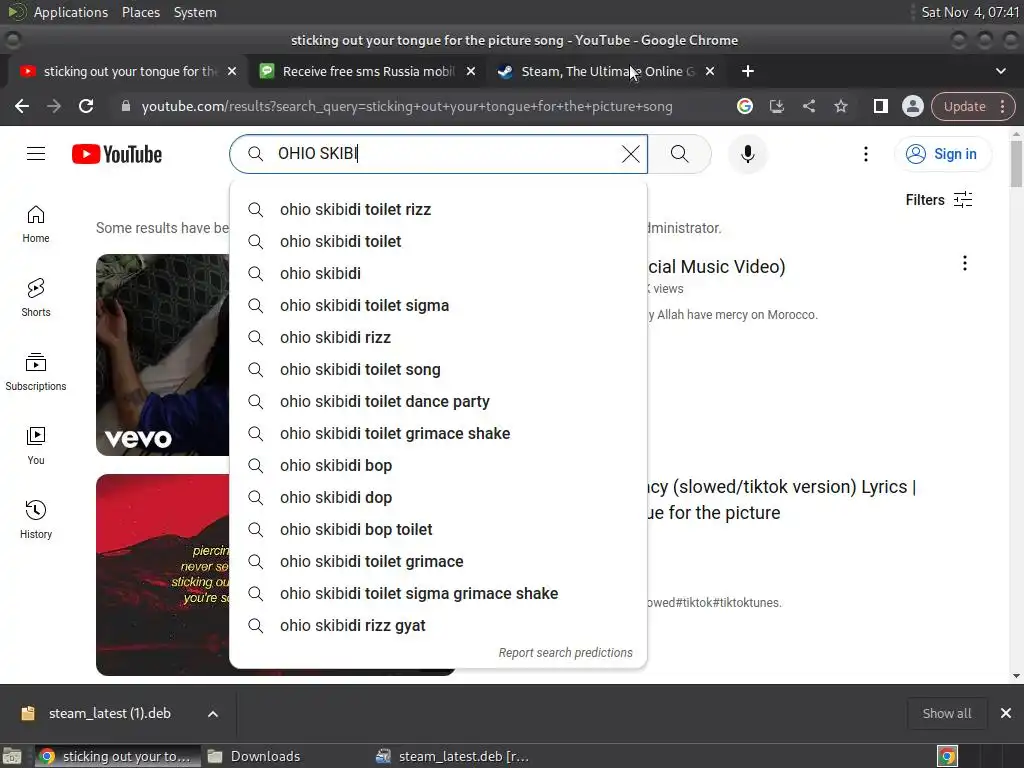Select the suggestion reading exactly 'ohio skibidi rizz'
This screenshot has width=1024, height=768.
(438, 338)
